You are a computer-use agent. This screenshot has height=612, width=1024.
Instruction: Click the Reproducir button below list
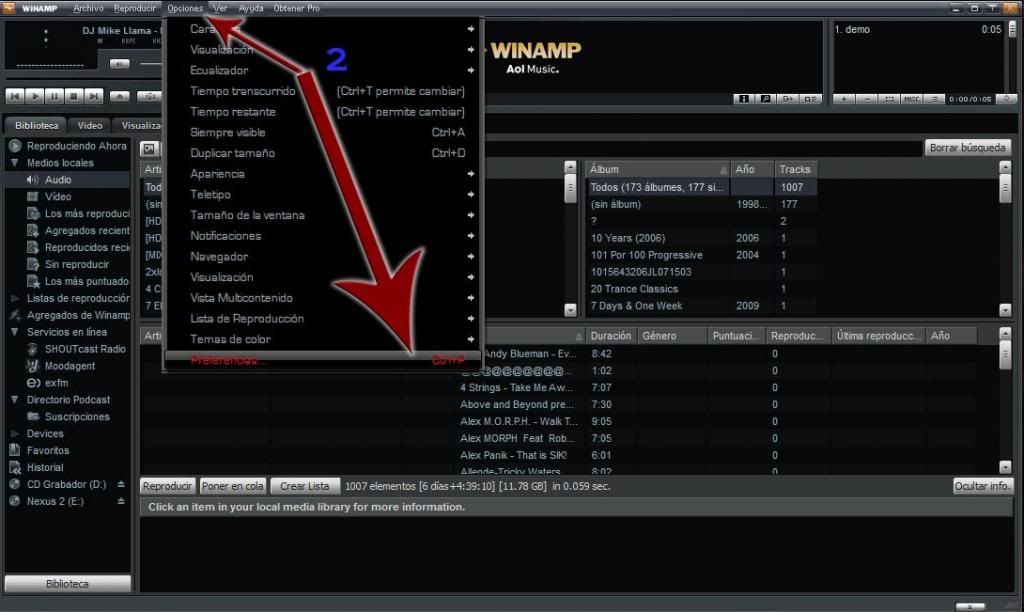(x=167, y=486)
